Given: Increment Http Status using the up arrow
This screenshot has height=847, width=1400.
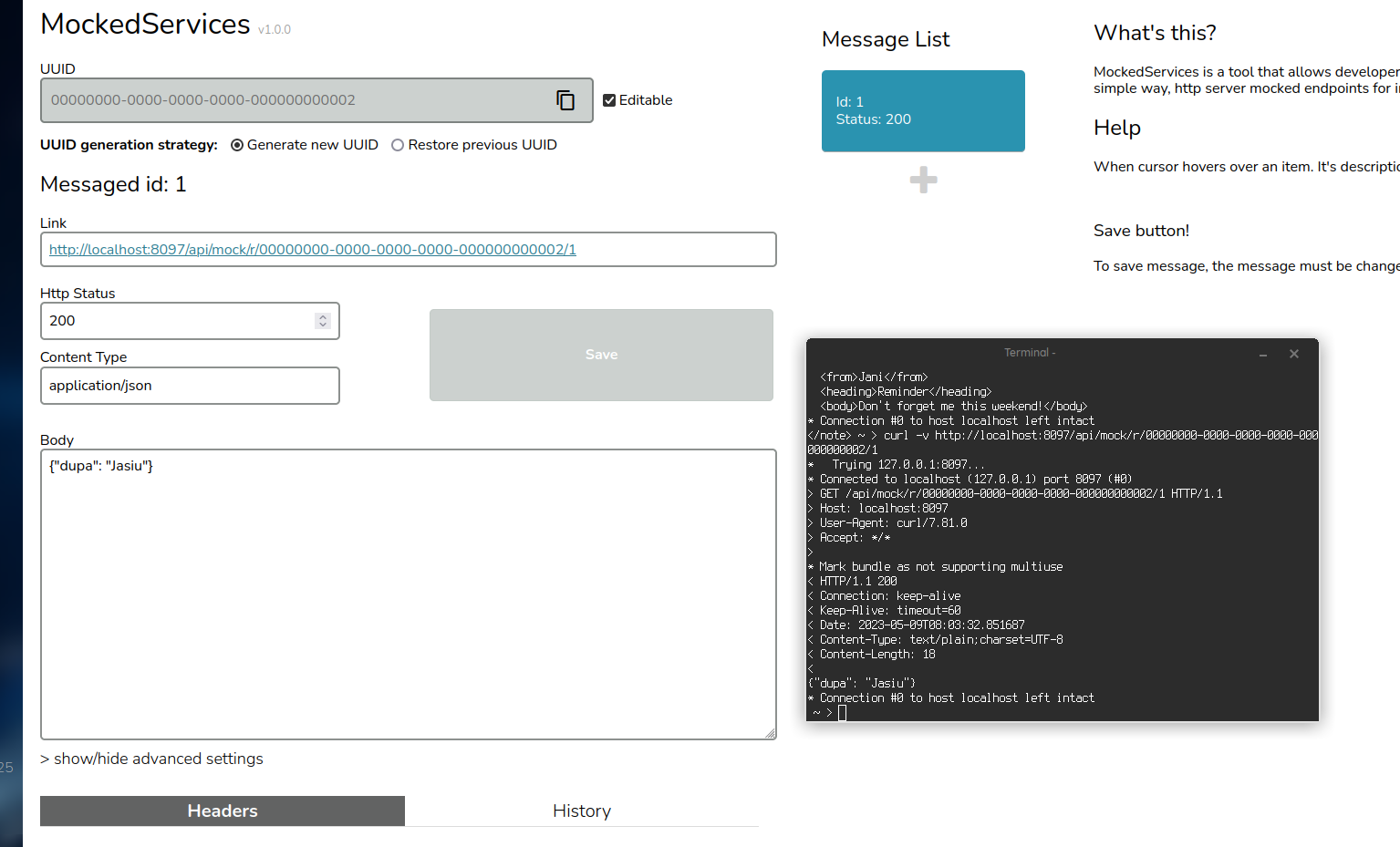Looking at the screenshot, I should (x=323, y=316).
